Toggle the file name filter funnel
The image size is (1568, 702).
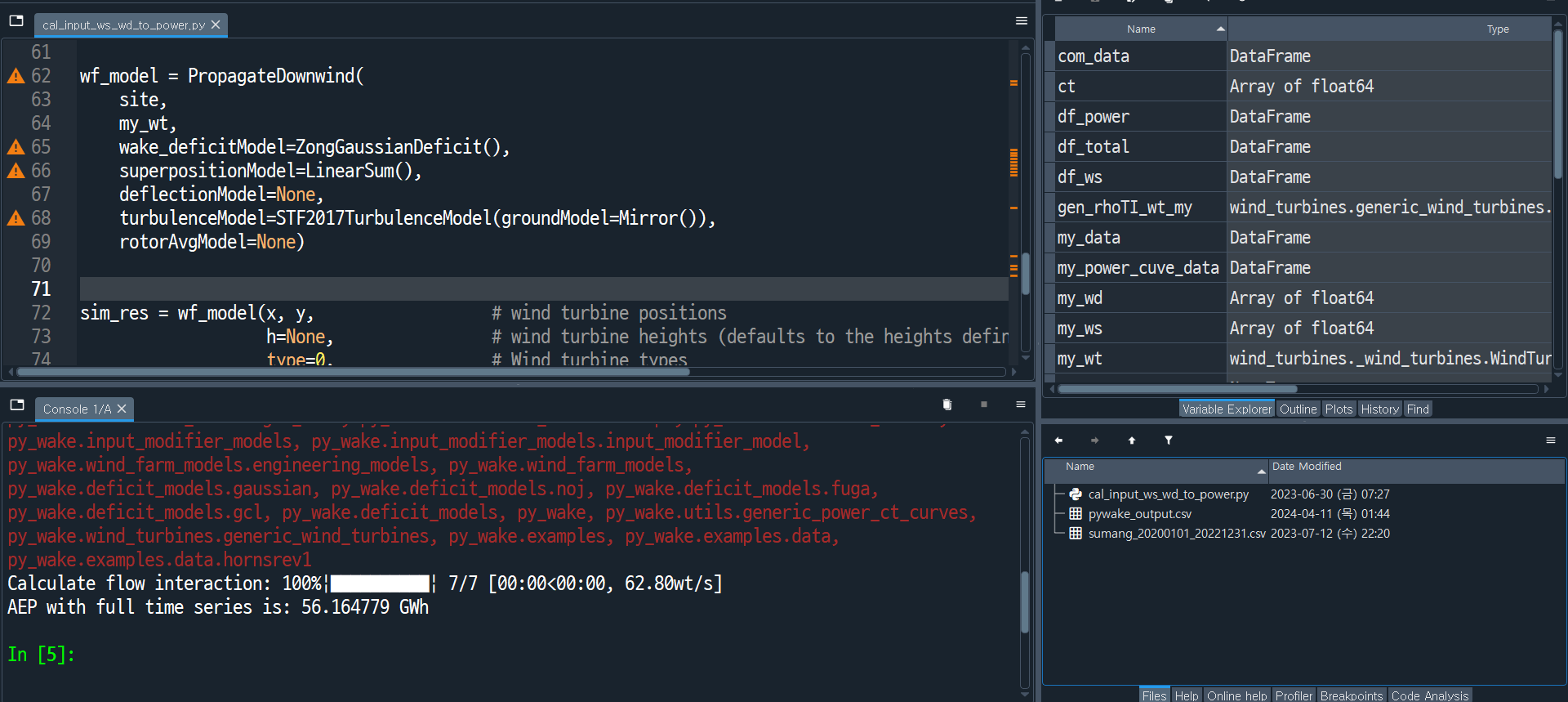(1169, 440)
